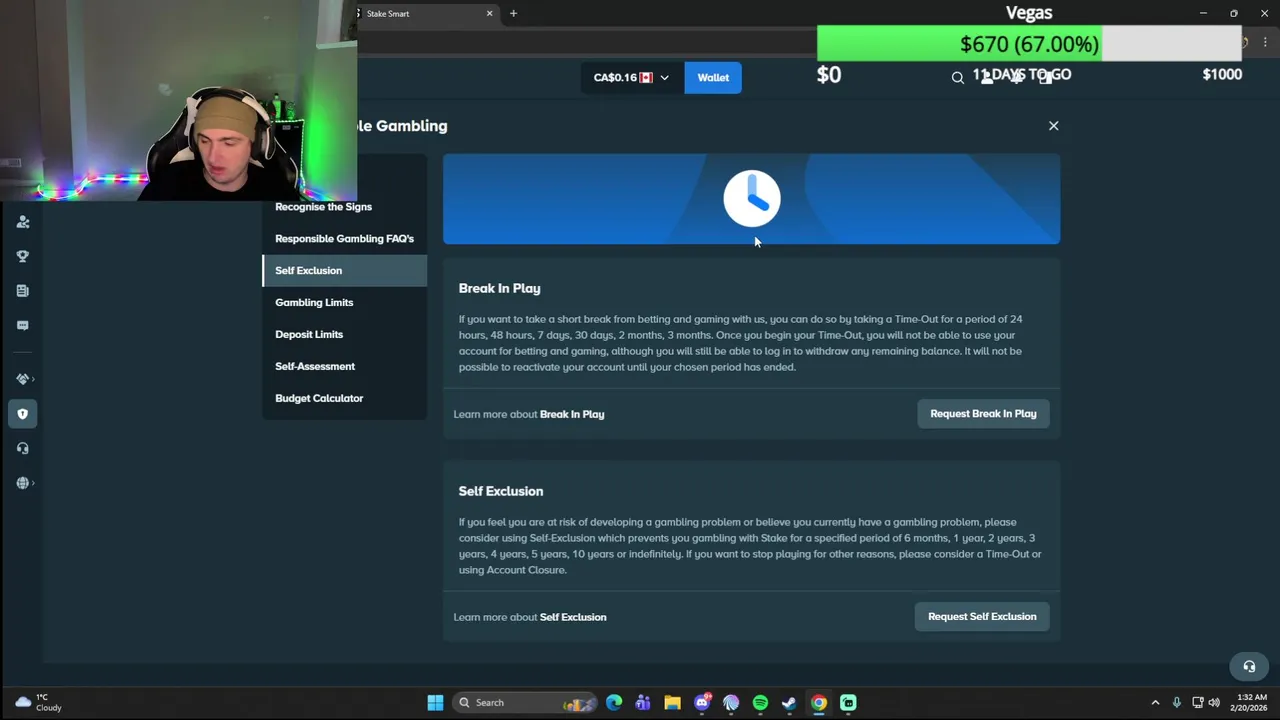Click the $670 (67.00%) green progress bar
The width and height of the screenshot is (1280, 720).
(960, 44)
